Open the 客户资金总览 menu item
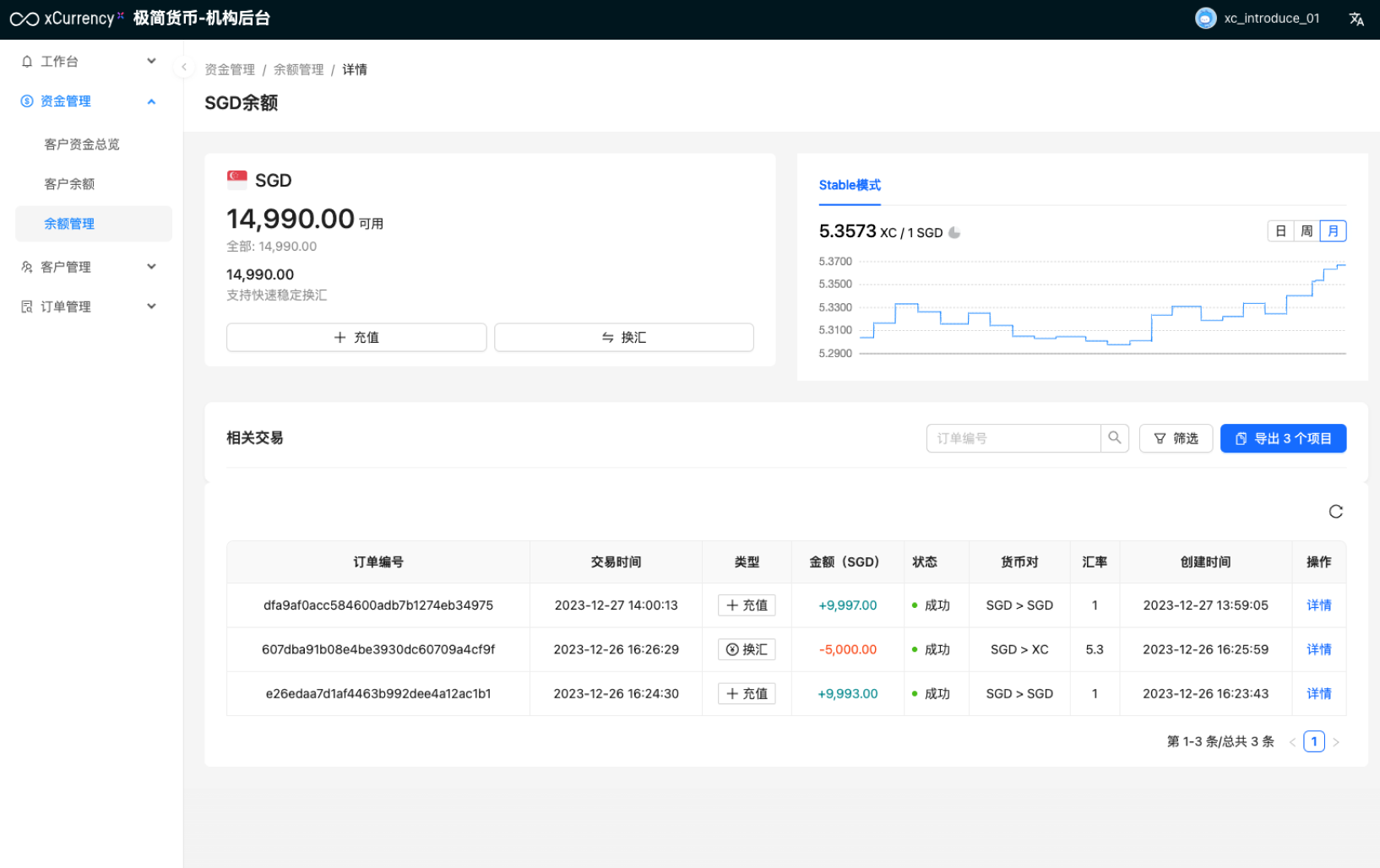The width and height of the screenshot is (1380, 868). 82,144
